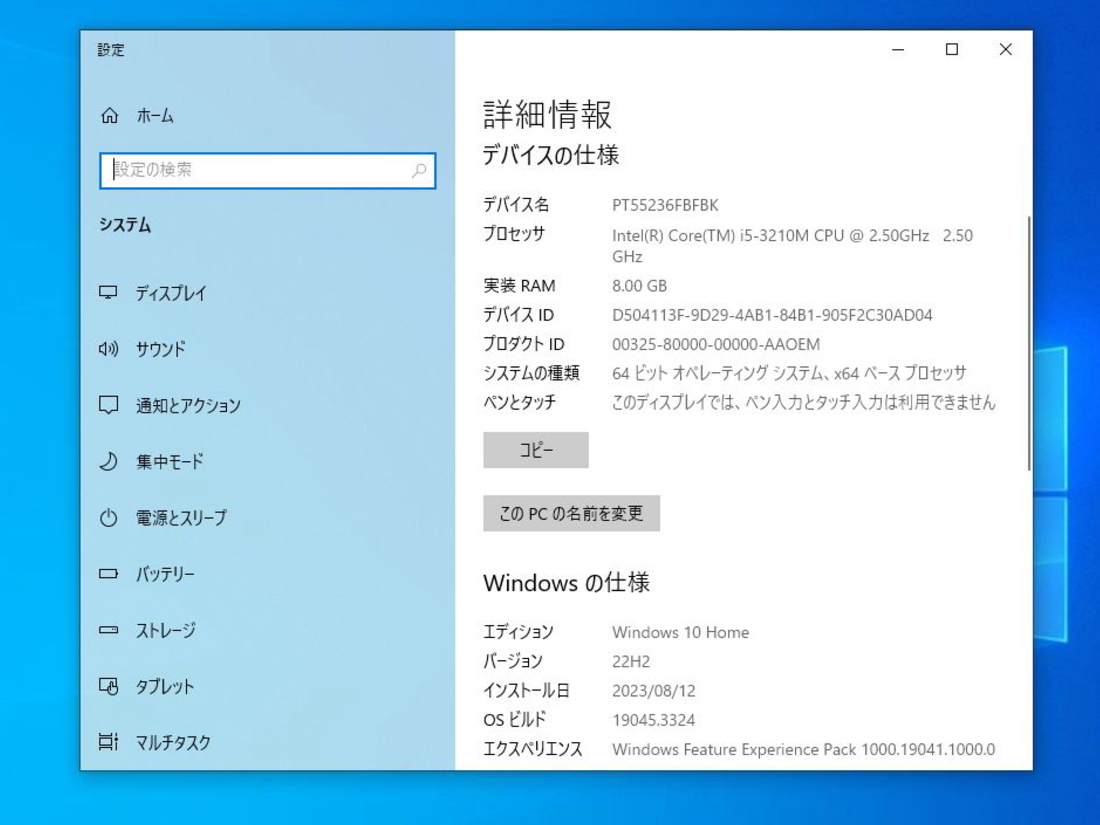Click Windows Feature Experience Pack value
This screenshot has height=825, width=1100.
point(803,750)
